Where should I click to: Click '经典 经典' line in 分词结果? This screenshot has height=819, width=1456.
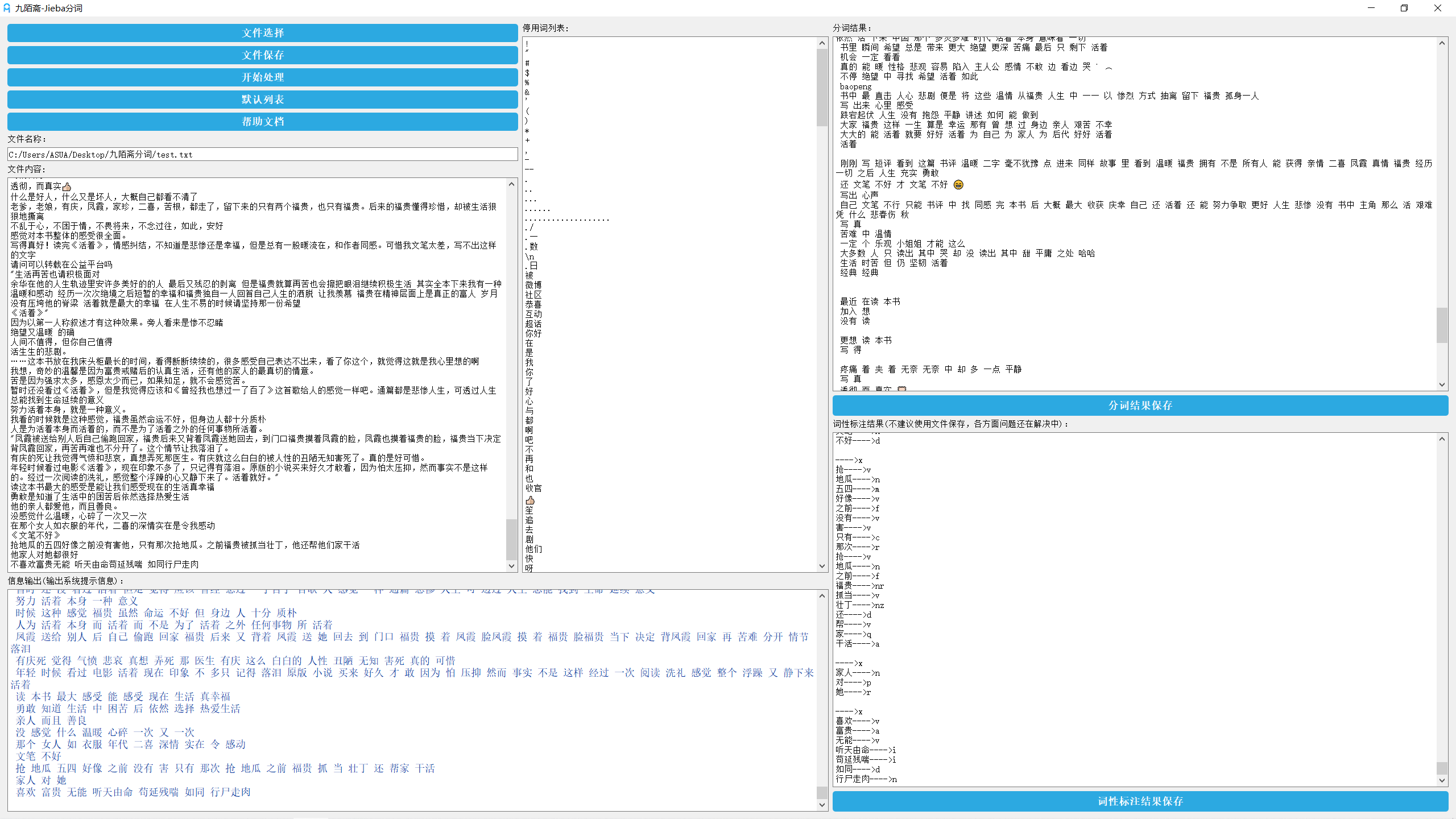coord(859,273)
